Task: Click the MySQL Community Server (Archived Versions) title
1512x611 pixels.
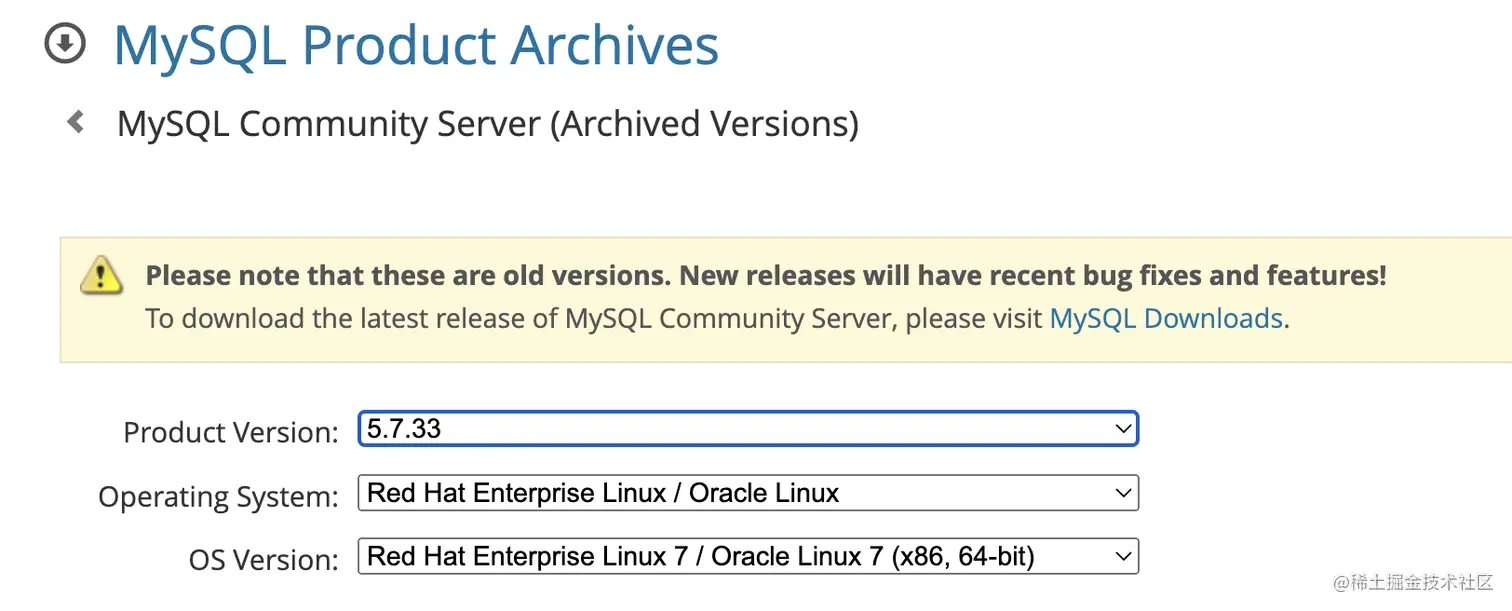Action: click(488, 124)
